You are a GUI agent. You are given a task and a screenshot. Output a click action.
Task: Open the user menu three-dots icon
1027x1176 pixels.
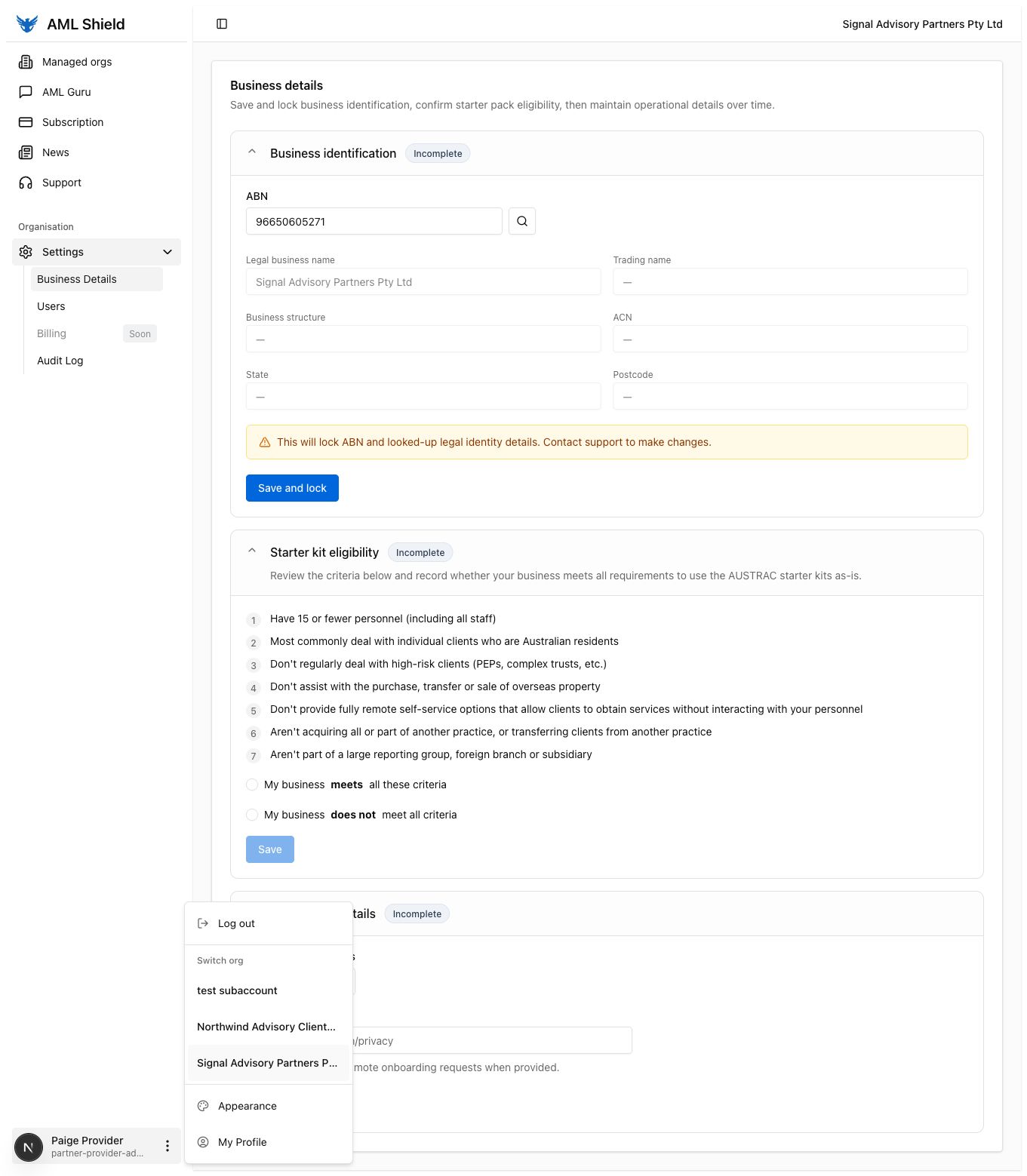click(x=168, y=1147)
